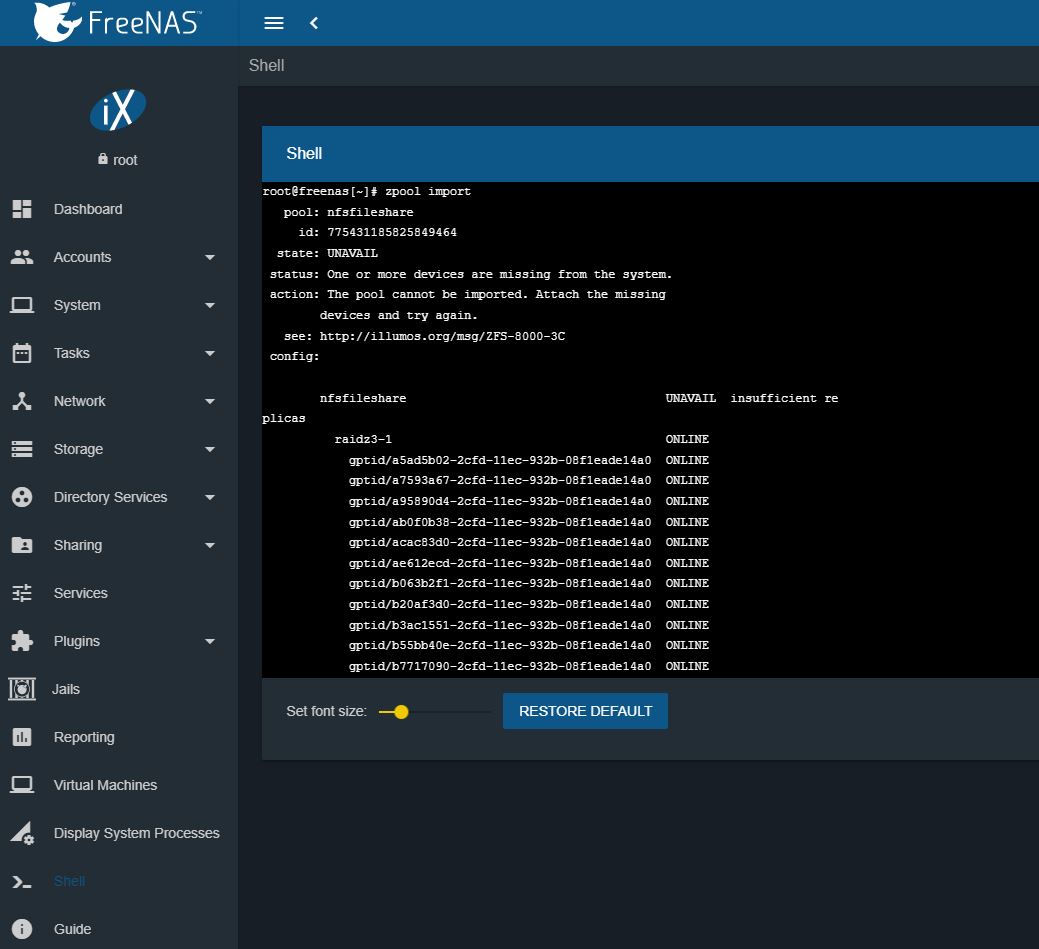Click the 'state: UNAVAIL' line
1039x949 pixels.
tap(327, 253)
